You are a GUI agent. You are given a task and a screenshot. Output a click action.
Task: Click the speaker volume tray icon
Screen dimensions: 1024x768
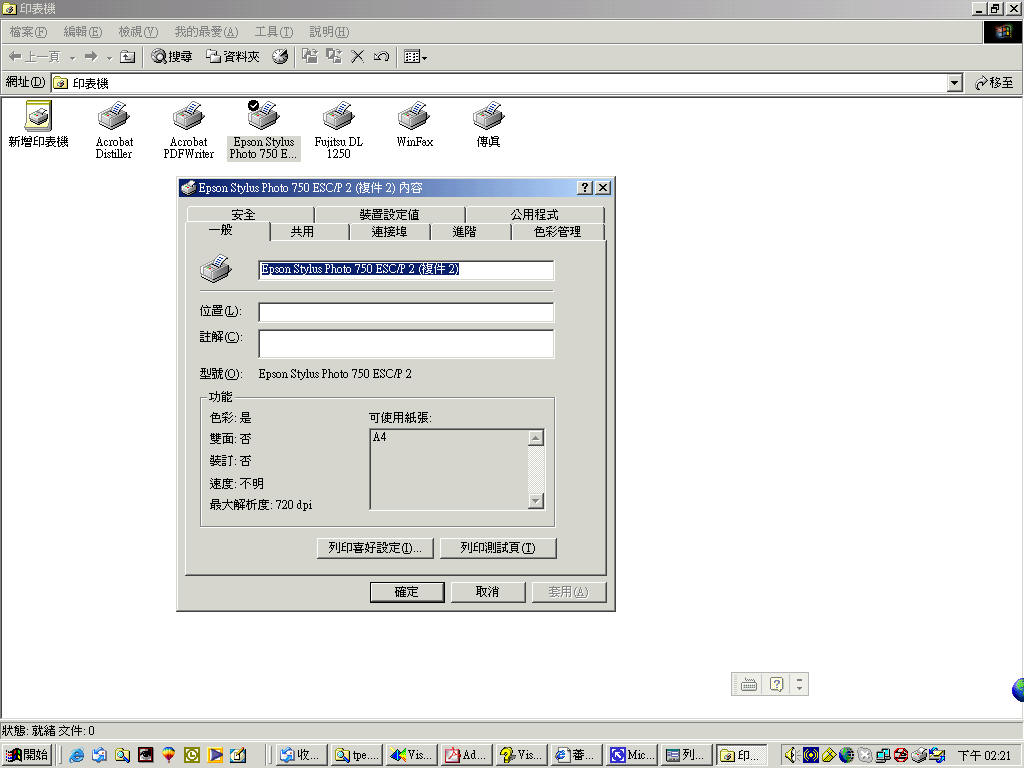click(x=791, y=755)
